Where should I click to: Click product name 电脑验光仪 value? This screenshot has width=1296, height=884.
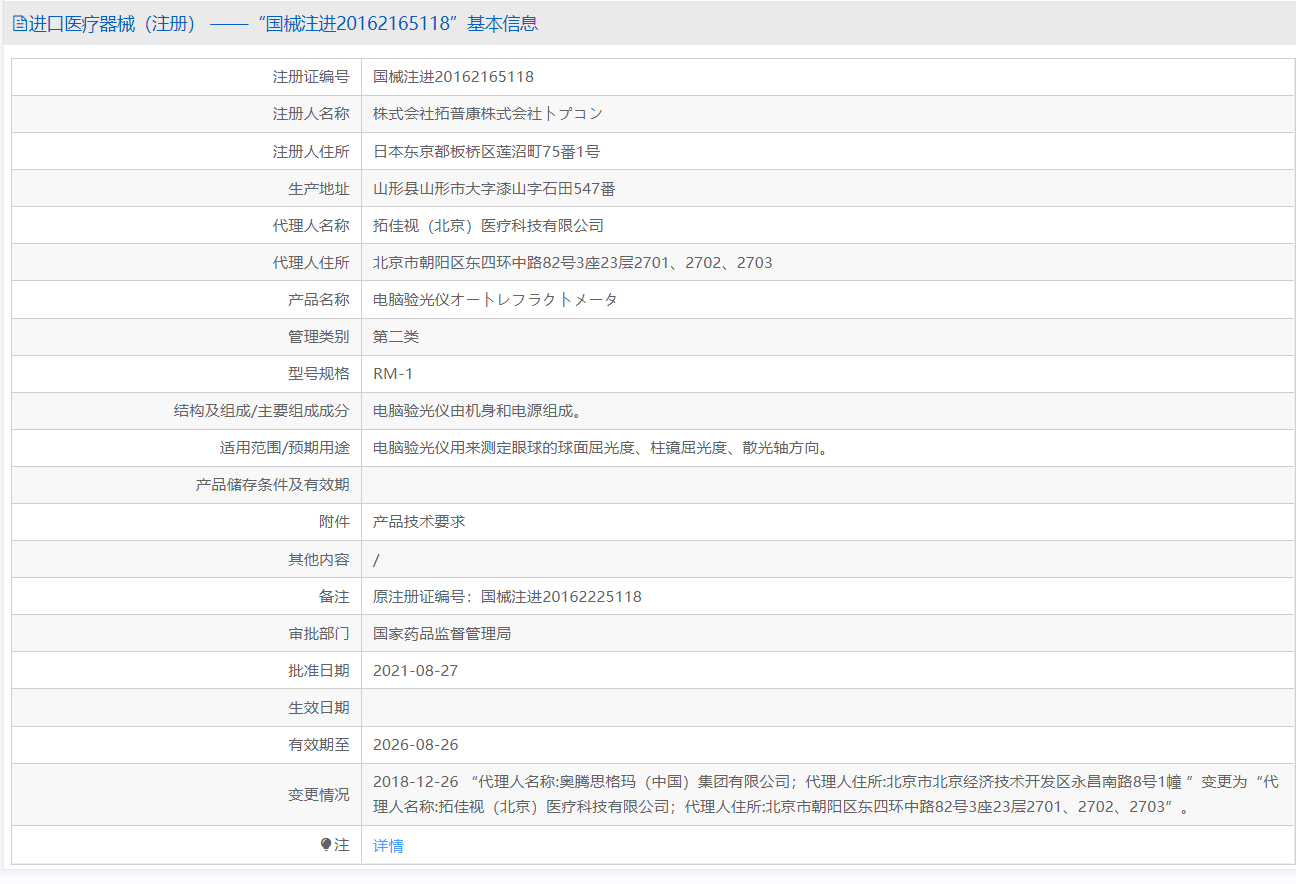[x=495, y=300]
